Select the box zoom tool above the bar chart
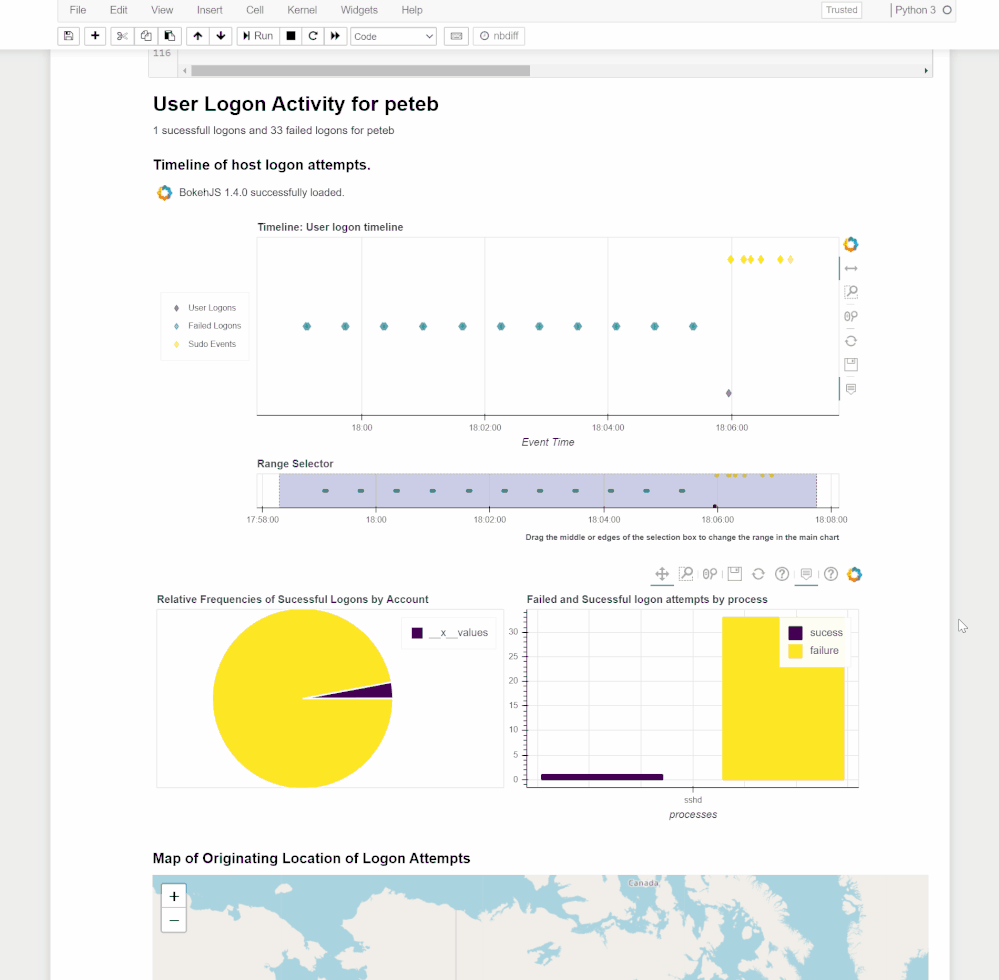Screen dimensions: 999x980 (686, 574)
